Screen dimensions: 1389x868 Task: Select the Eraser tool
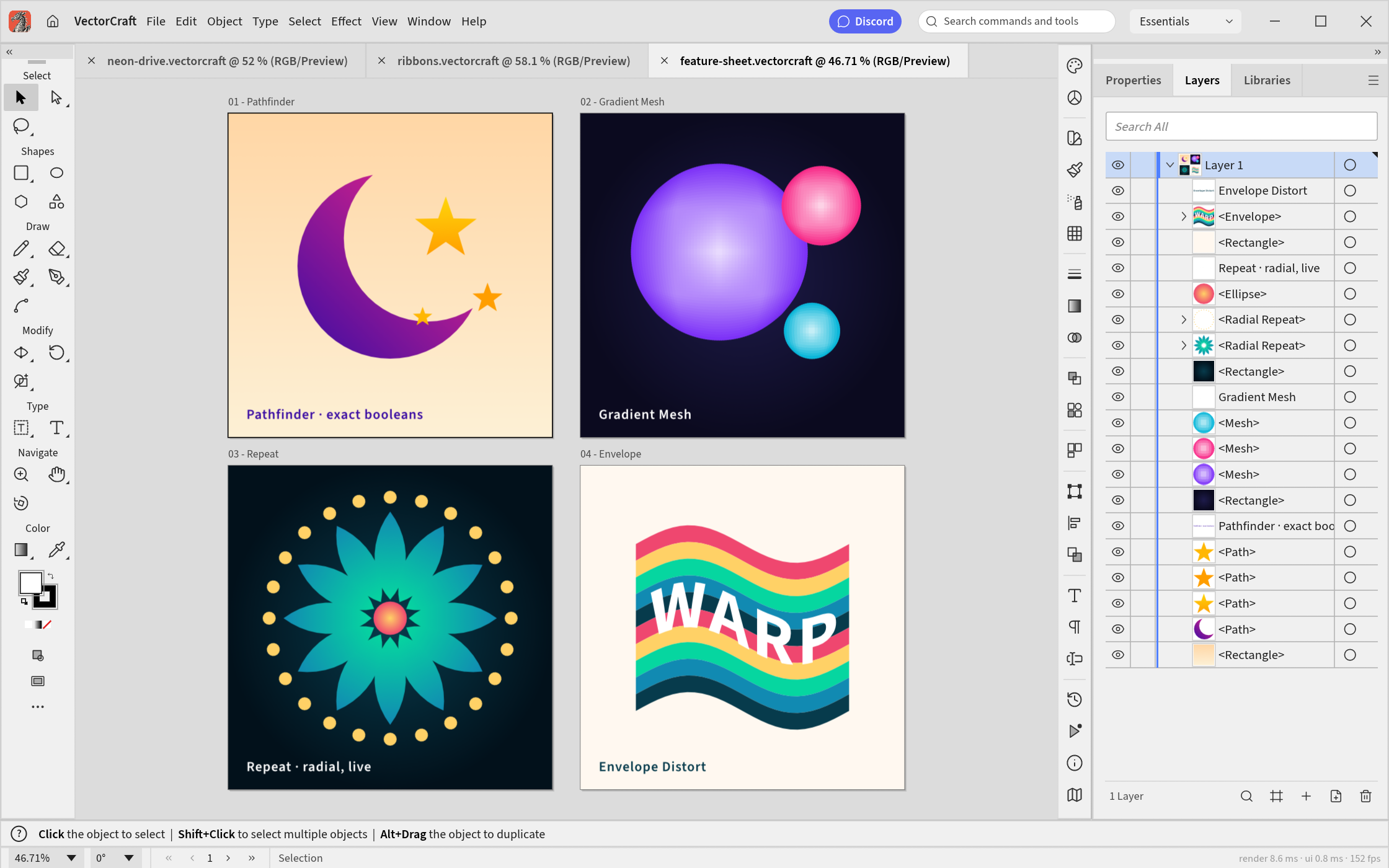coord(56,249)
